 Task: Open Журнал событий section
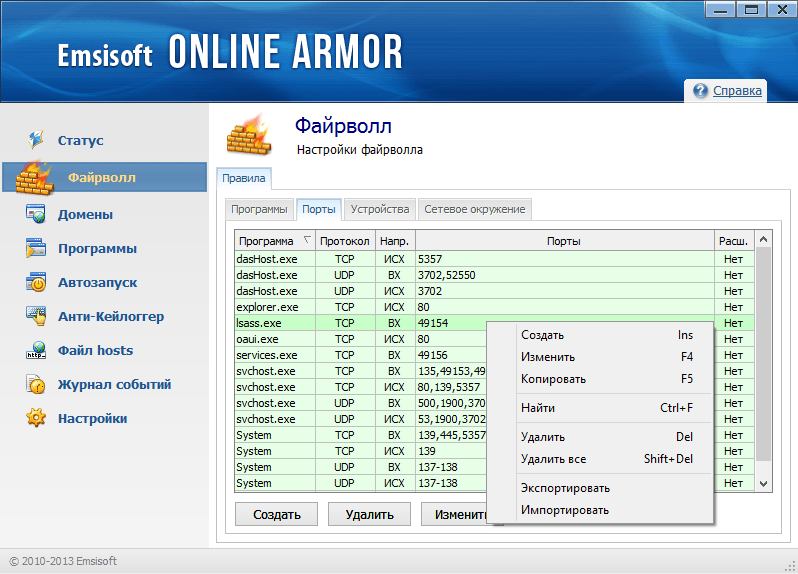coord(115,384)
